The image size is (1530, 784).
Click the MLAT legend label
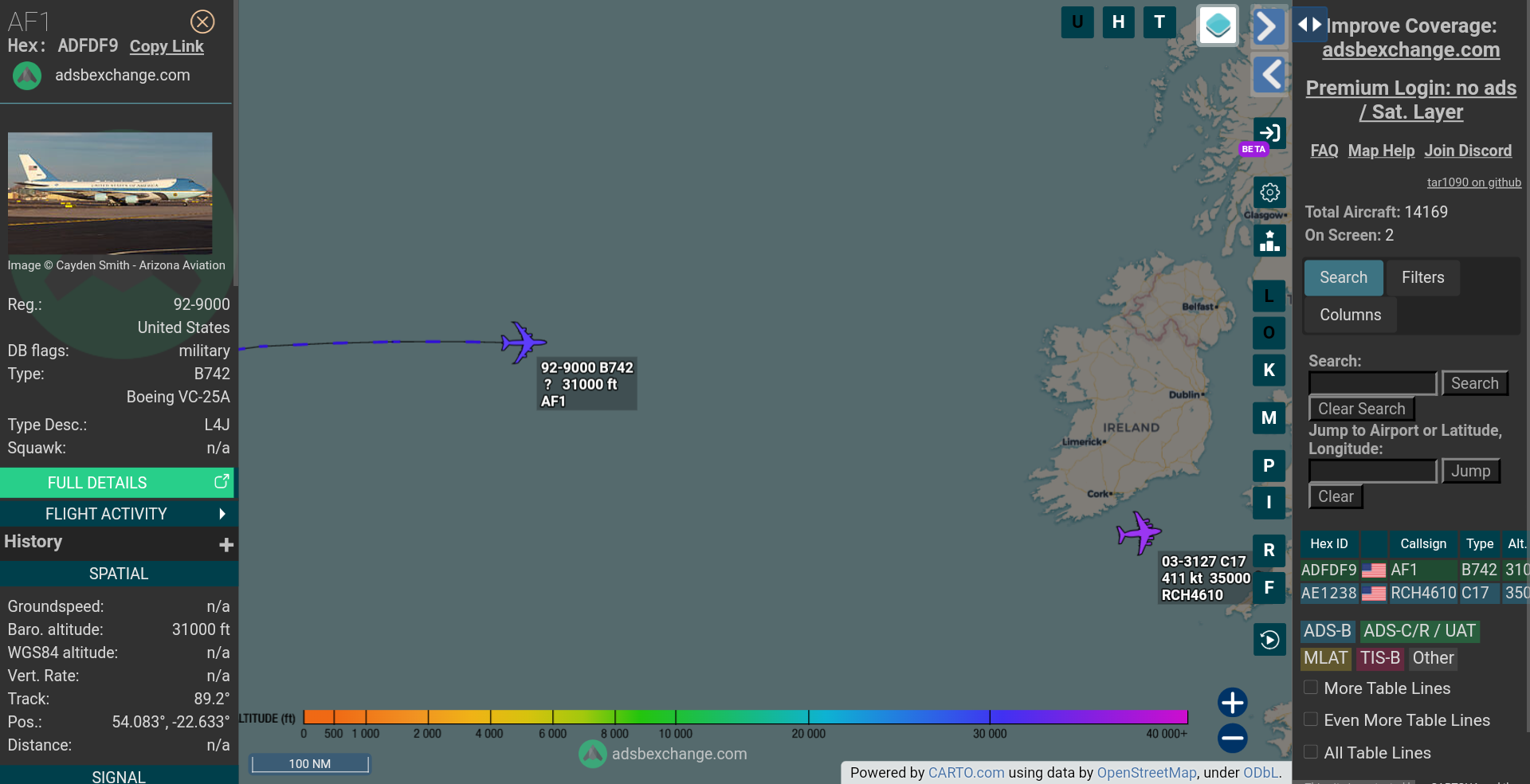(1326, 658)
